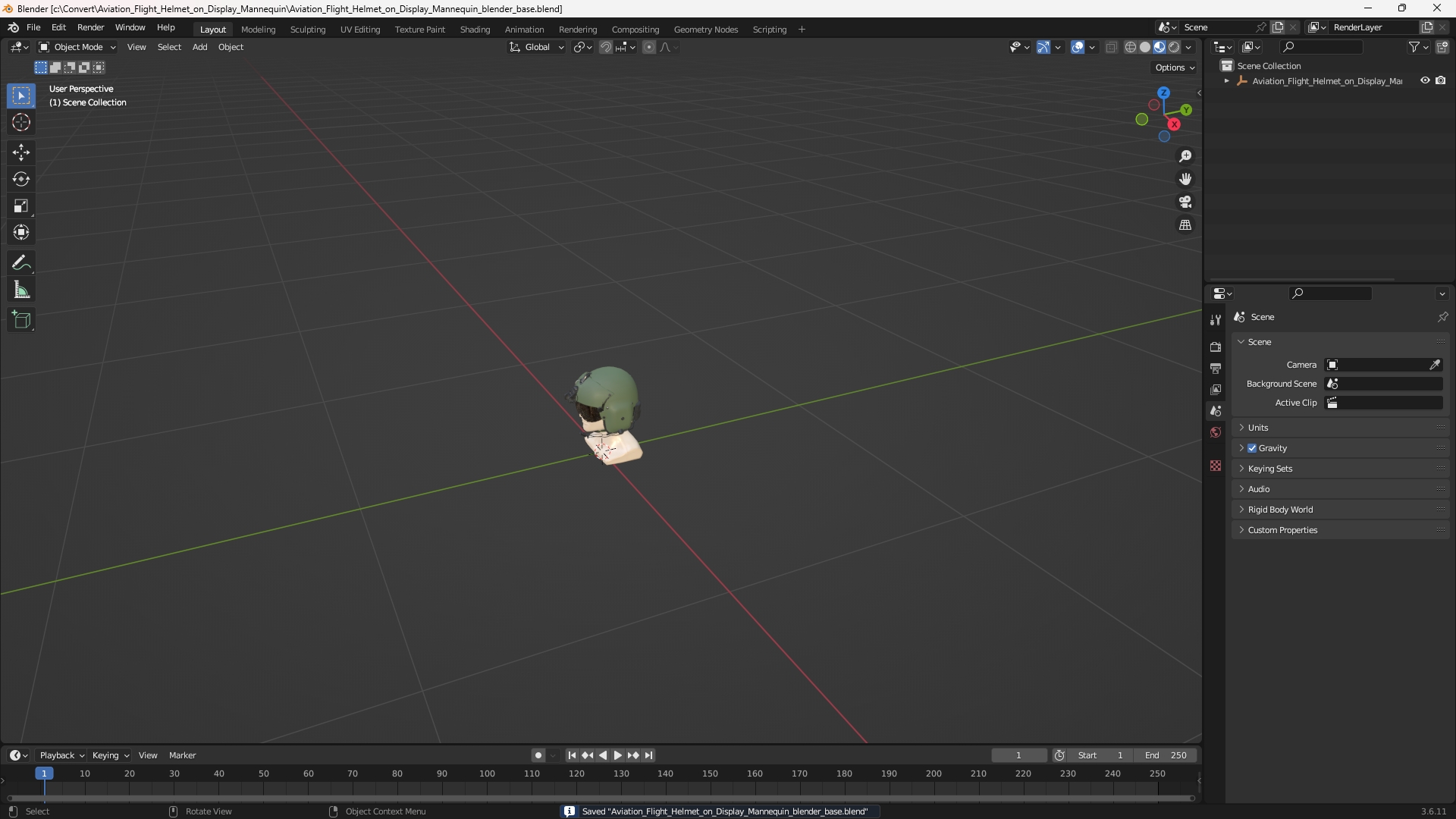Open the timeline Marker menu

182,755
